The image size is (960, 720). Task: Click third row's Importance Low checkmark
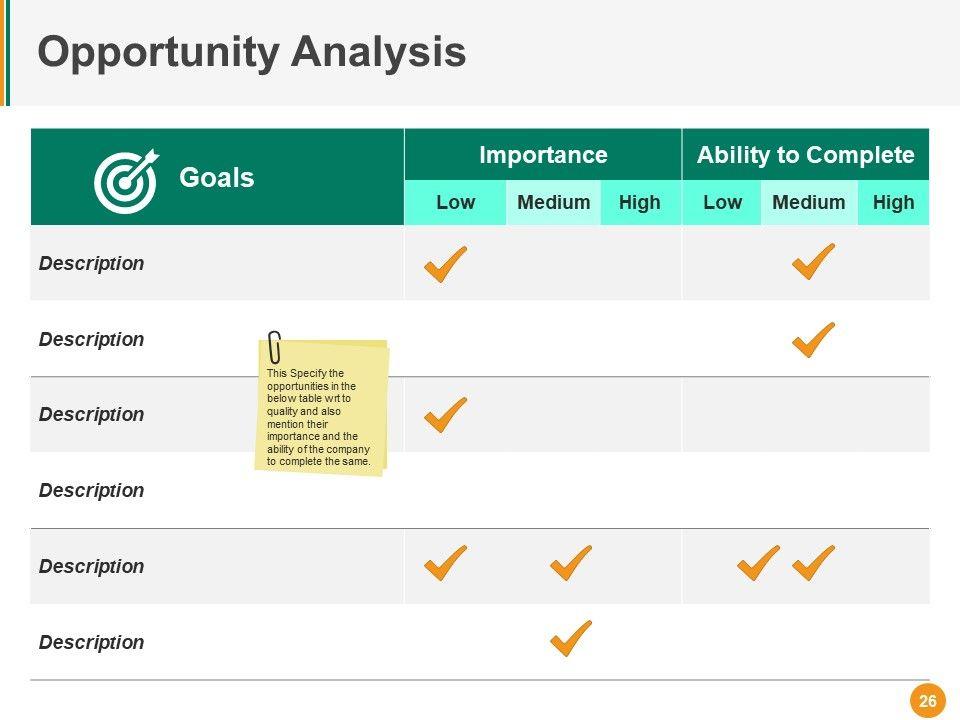coord(445,415)
